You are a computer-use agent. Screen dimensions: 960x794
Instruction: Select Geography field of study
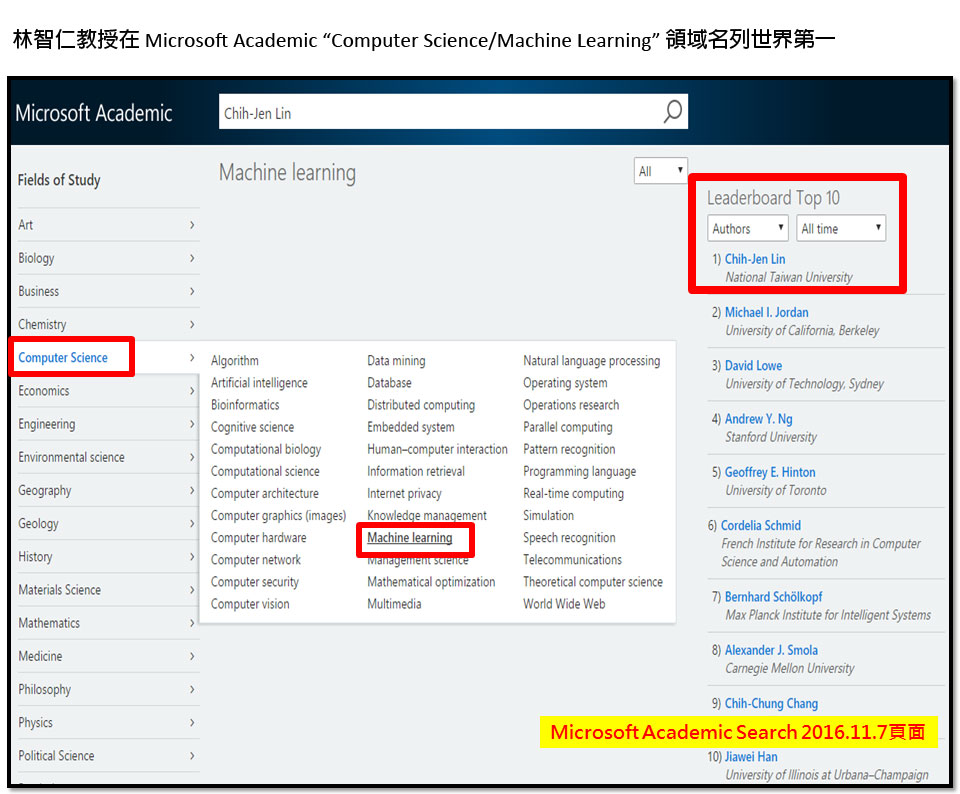[x=45, y=490]
